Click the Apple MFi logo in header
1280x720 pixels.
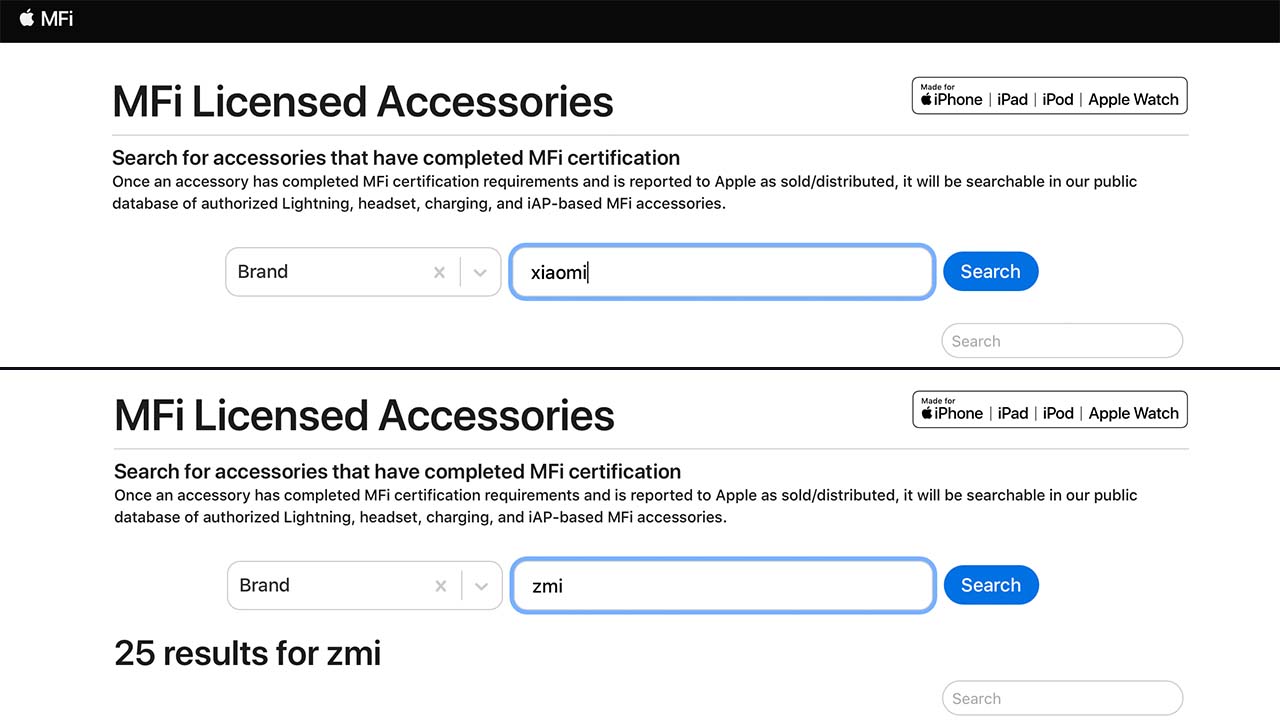point(46,18)
